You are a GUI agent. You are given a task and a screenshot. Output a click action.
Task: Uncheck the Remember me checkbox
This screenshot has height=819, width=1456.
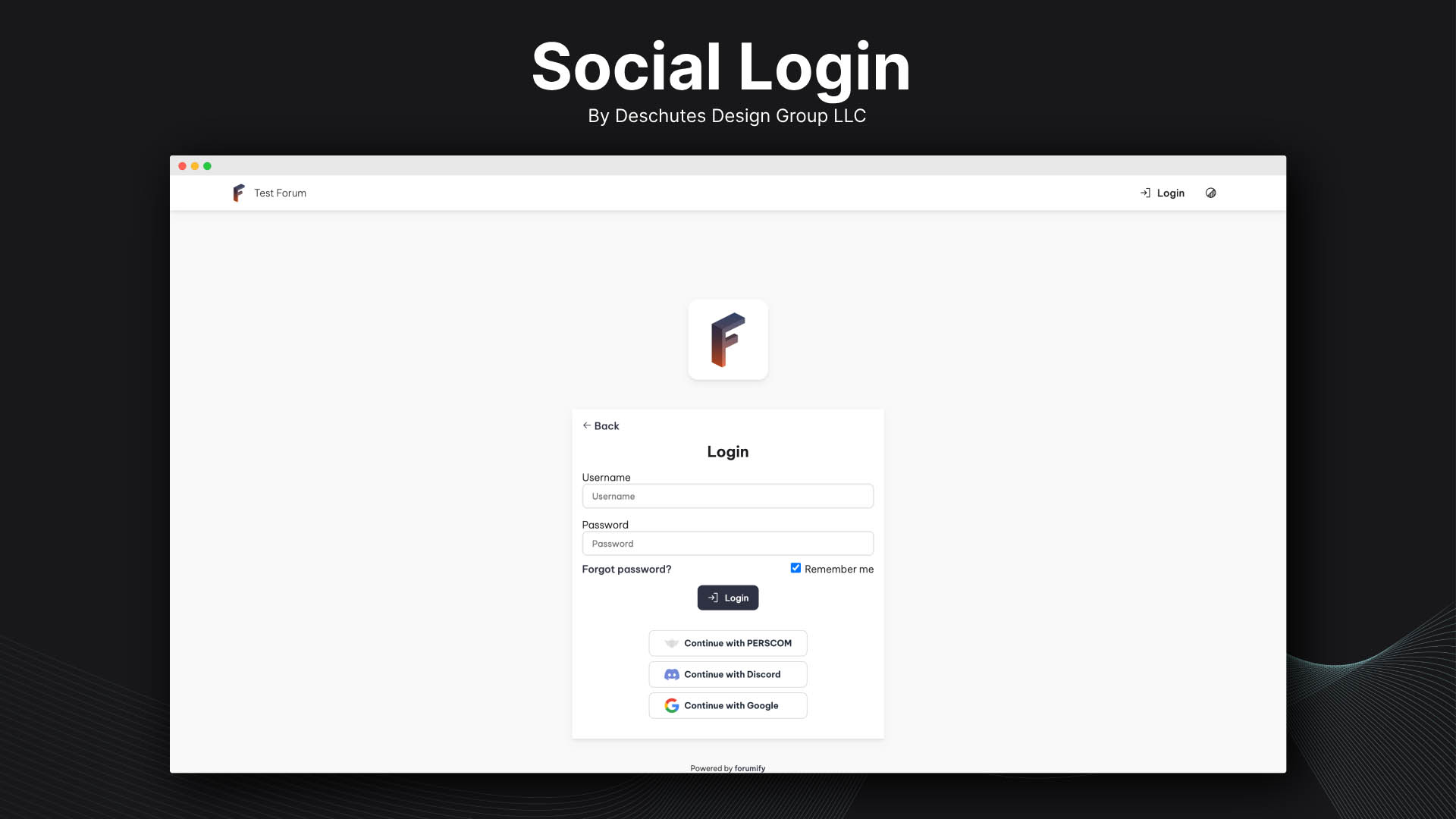[795, 568]
